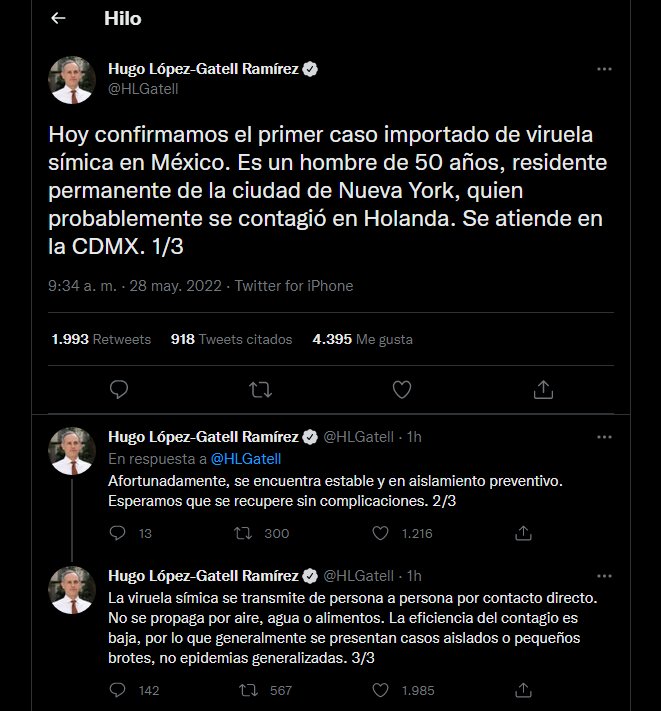Image resolution: width=661 pixels, height=711 pixels.
Task: Like the main tweet with the heart icon
Action: click(x=402, y=389)
